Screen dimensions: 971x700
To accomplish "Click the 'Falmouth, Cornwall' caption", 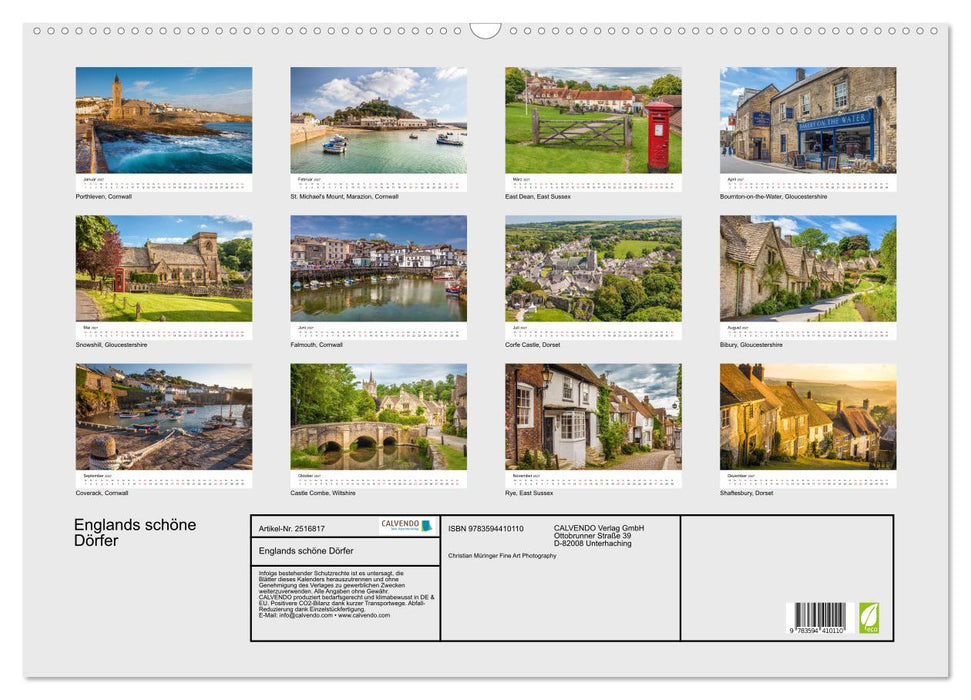I will (316, 344).
